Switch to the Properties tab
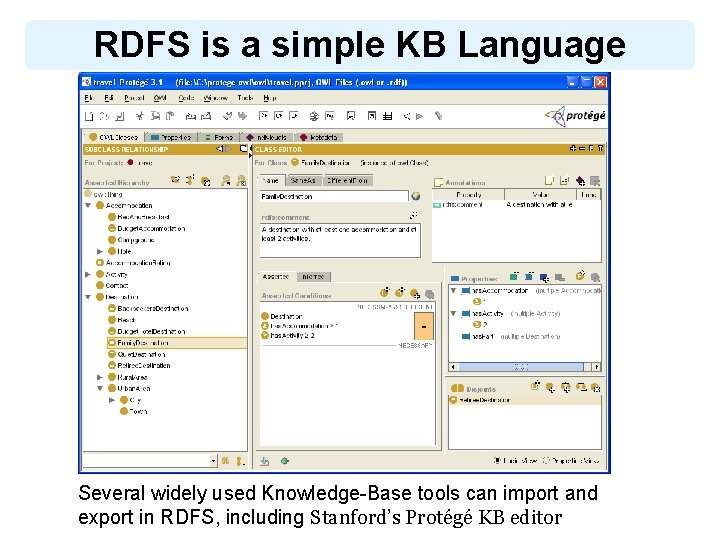 (x=171, y=137)
